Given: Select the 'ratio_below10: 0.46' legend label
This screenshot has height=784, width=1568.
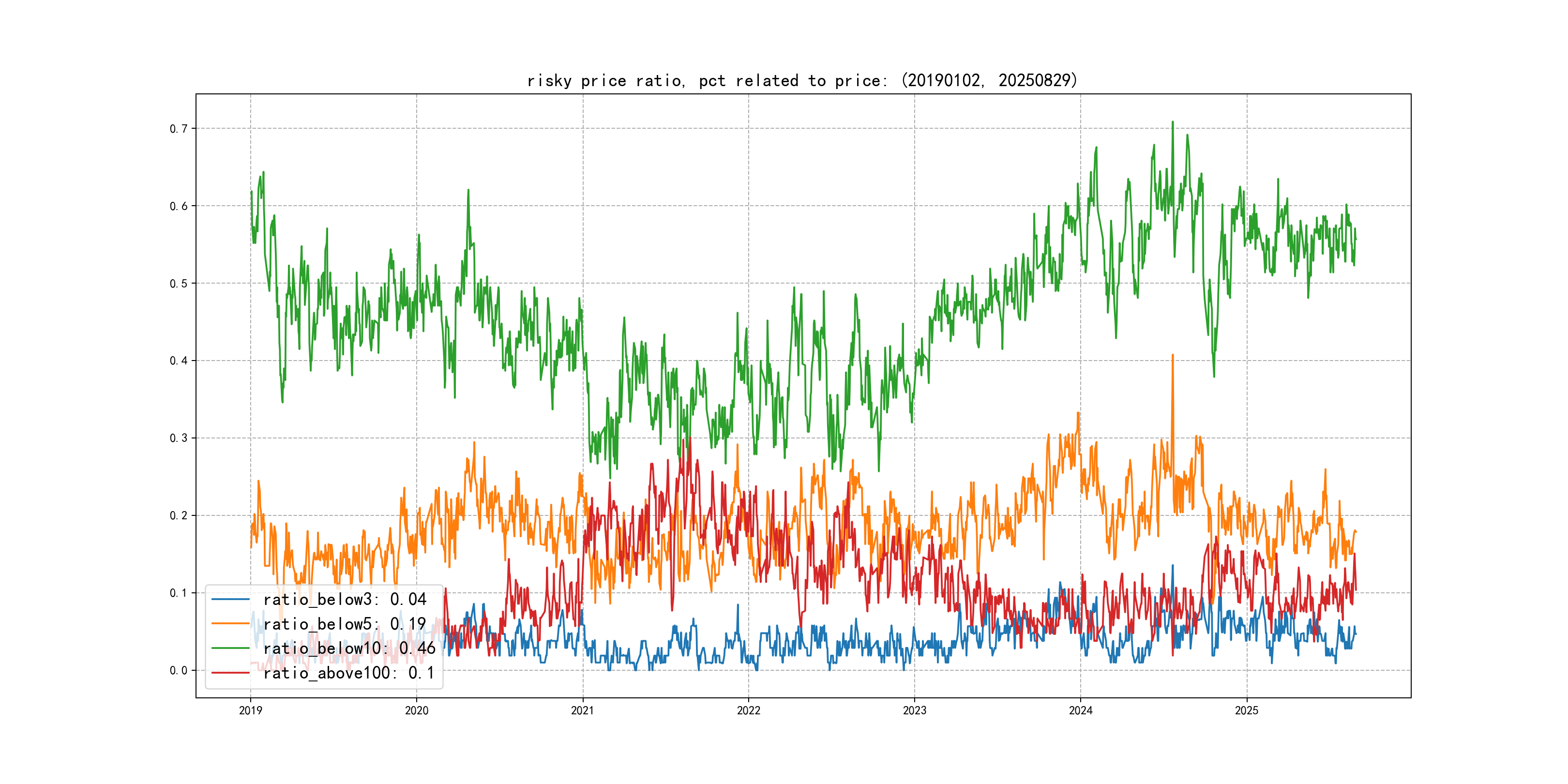Looking at the screenshot, I should pos(349,648).
